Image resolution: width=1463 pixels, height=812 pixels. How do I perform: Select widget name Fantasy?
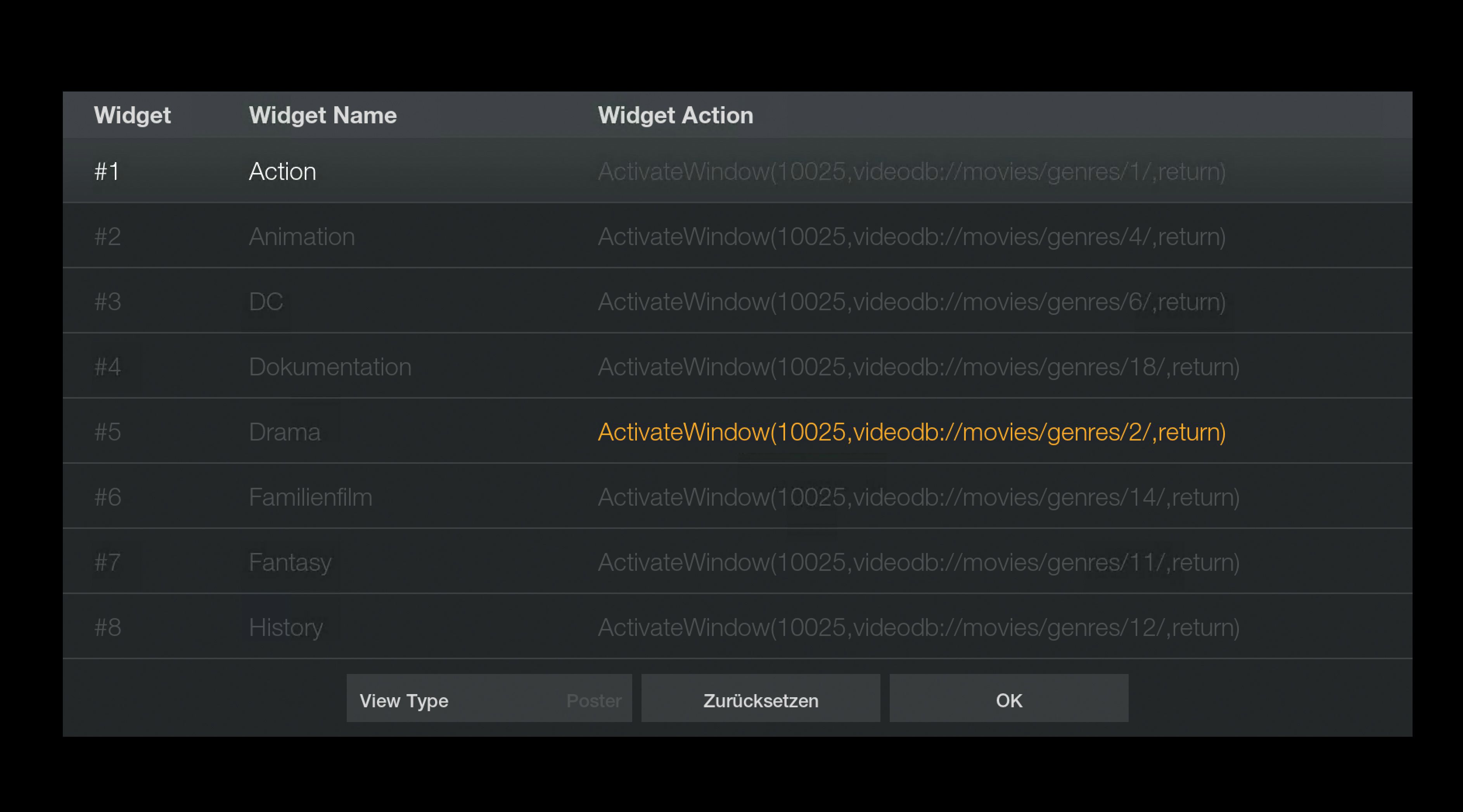pos(290,563)
